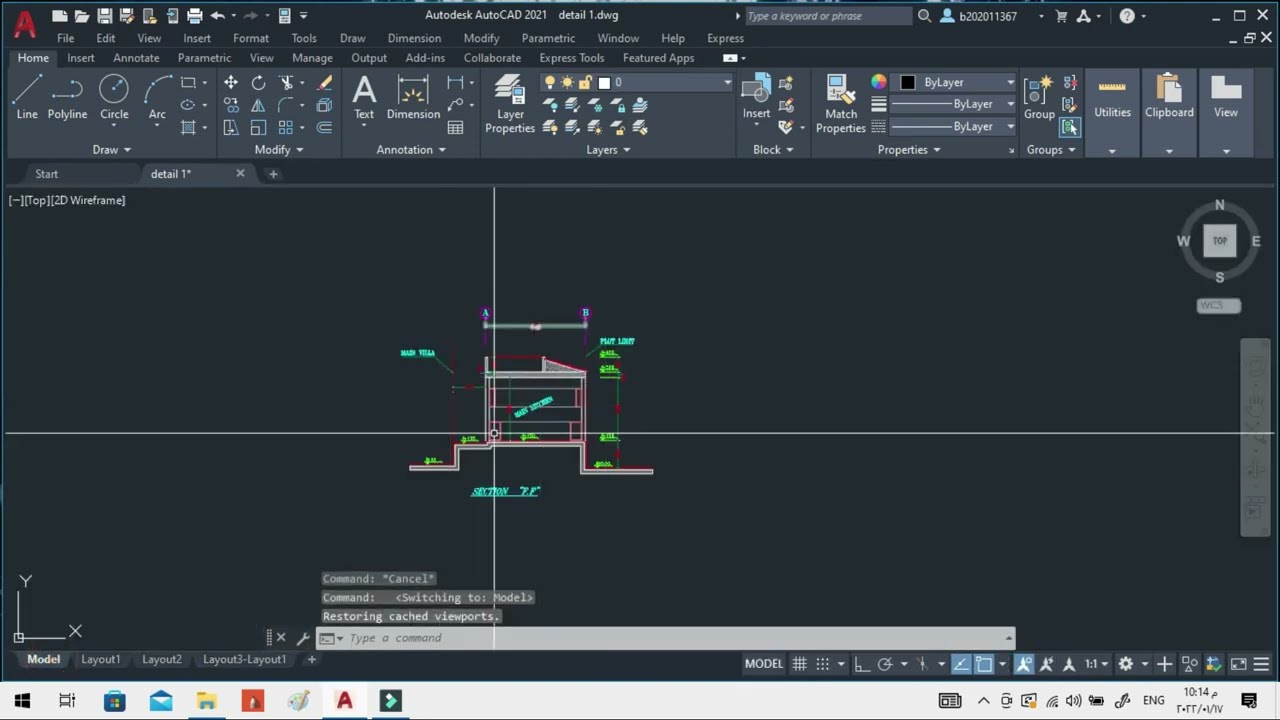Toggle object snap tracking in status bar
The image size is (1280, 720).
pyautogui.click(x=960, y=664)
